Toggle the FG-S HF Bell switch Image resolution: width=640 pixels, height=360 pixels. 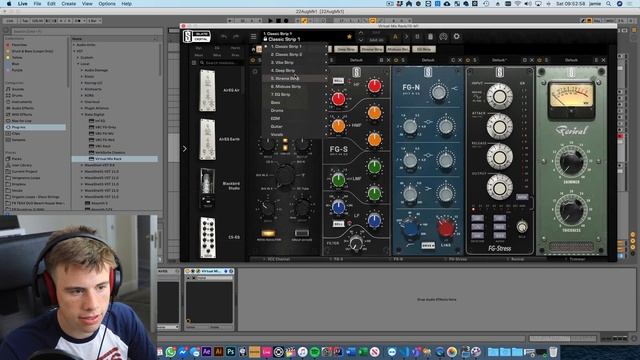pos(338,81)
